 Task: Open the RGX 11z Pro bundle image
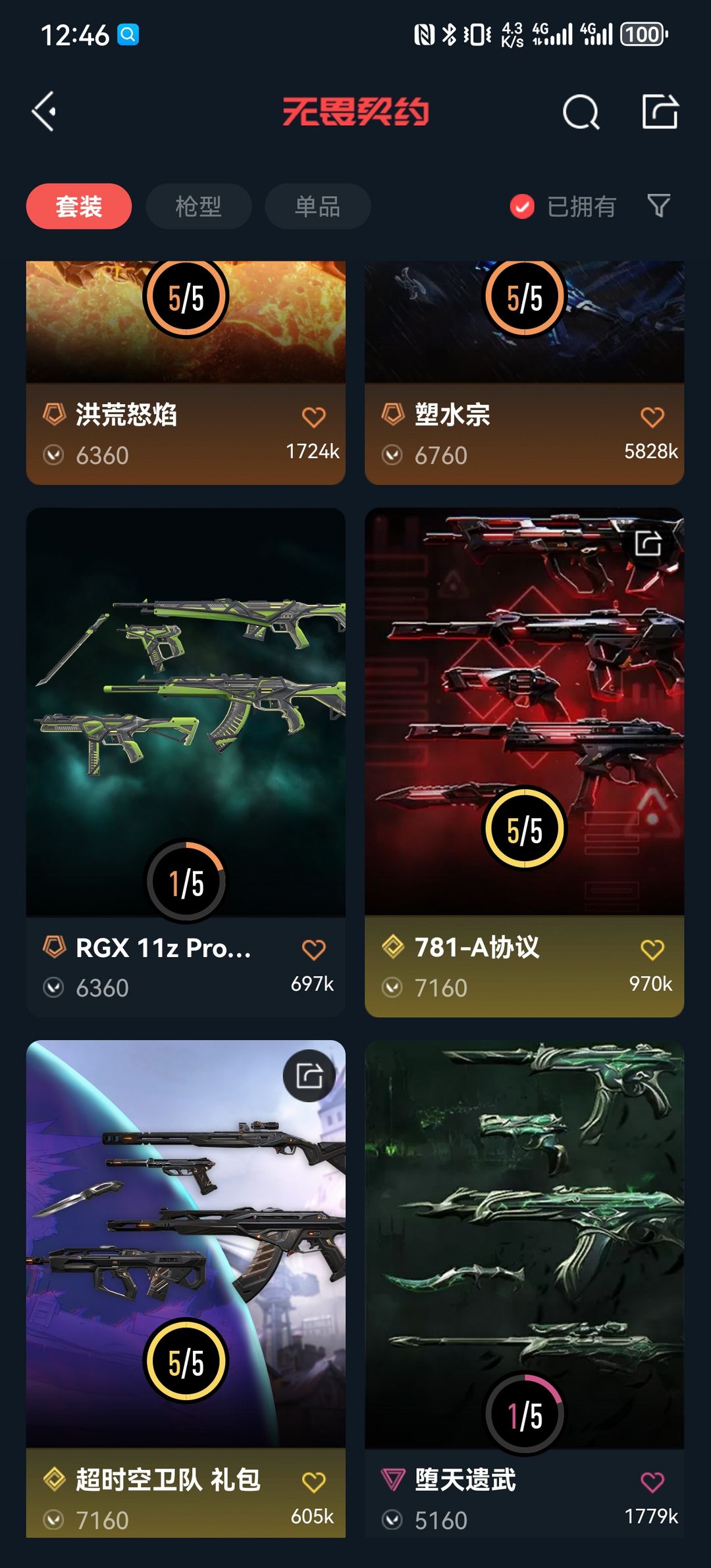click(x=186, y=711)
